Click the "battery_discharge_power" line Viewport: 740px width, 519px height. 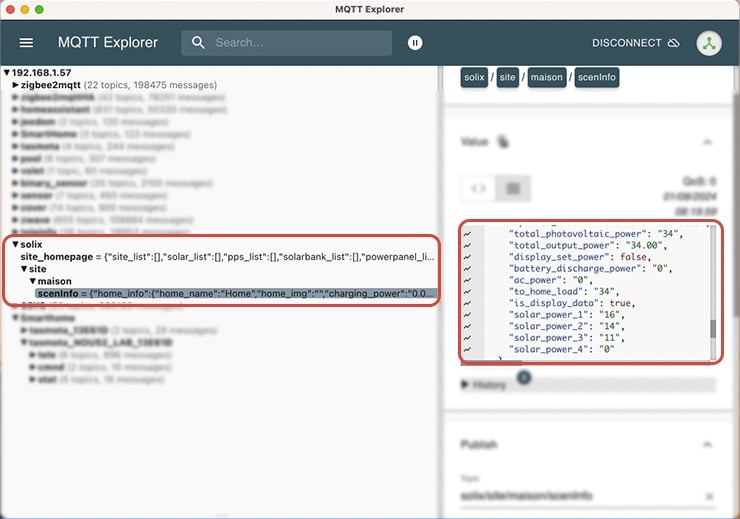pyautogui.click(x=590, y=268)
